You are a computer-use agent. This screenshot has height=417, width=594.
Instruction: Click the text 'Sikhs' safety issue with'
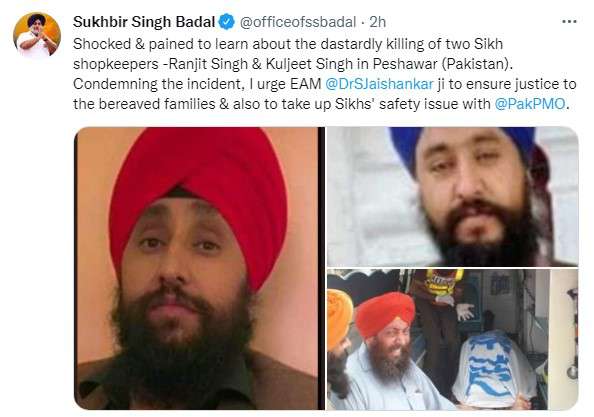point(413,104)
